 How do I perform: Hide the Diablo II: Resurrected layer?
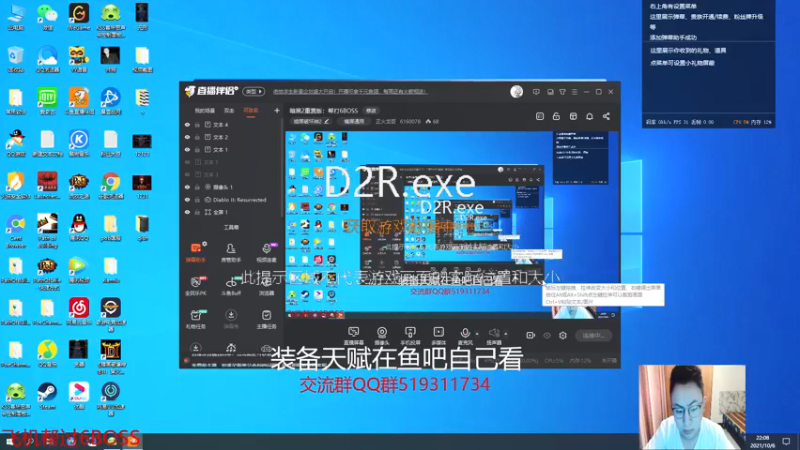click(187, 199)
